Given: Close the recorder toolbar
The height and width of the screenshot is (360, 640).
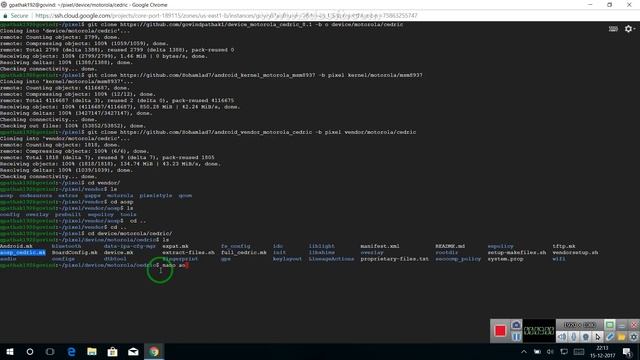Looking at the screenshot, I should click(x=633, y=325).
